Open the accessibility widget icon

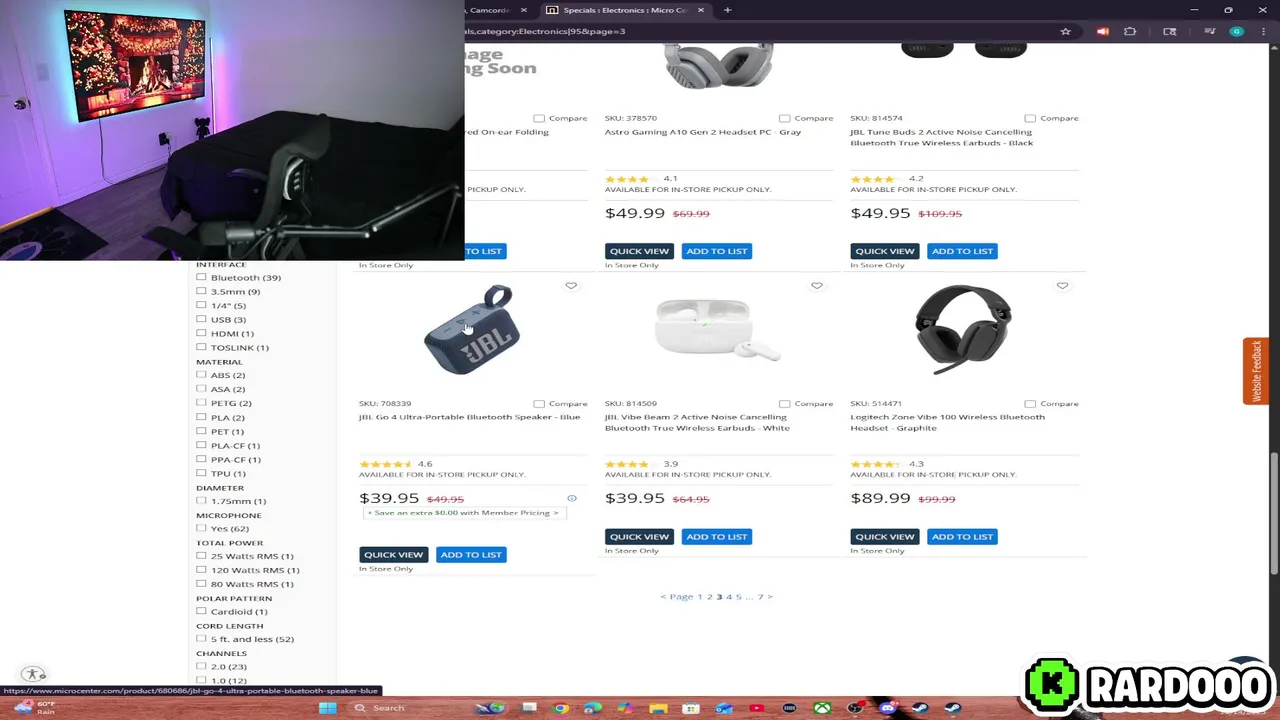coord(33,674)
